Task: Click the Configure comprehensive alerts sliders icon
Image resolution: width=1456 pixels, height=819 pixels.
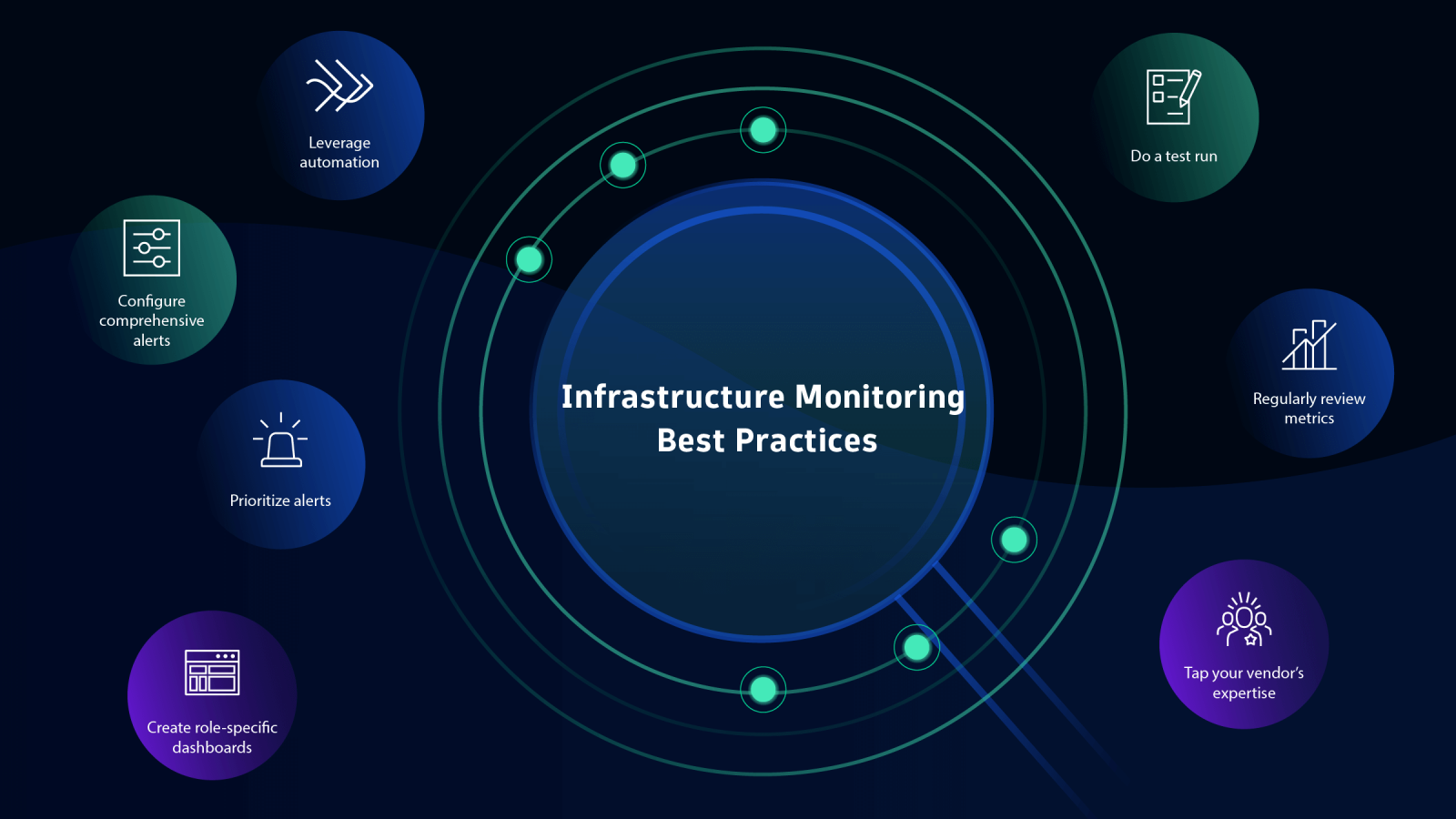Action: coord(152,248)
